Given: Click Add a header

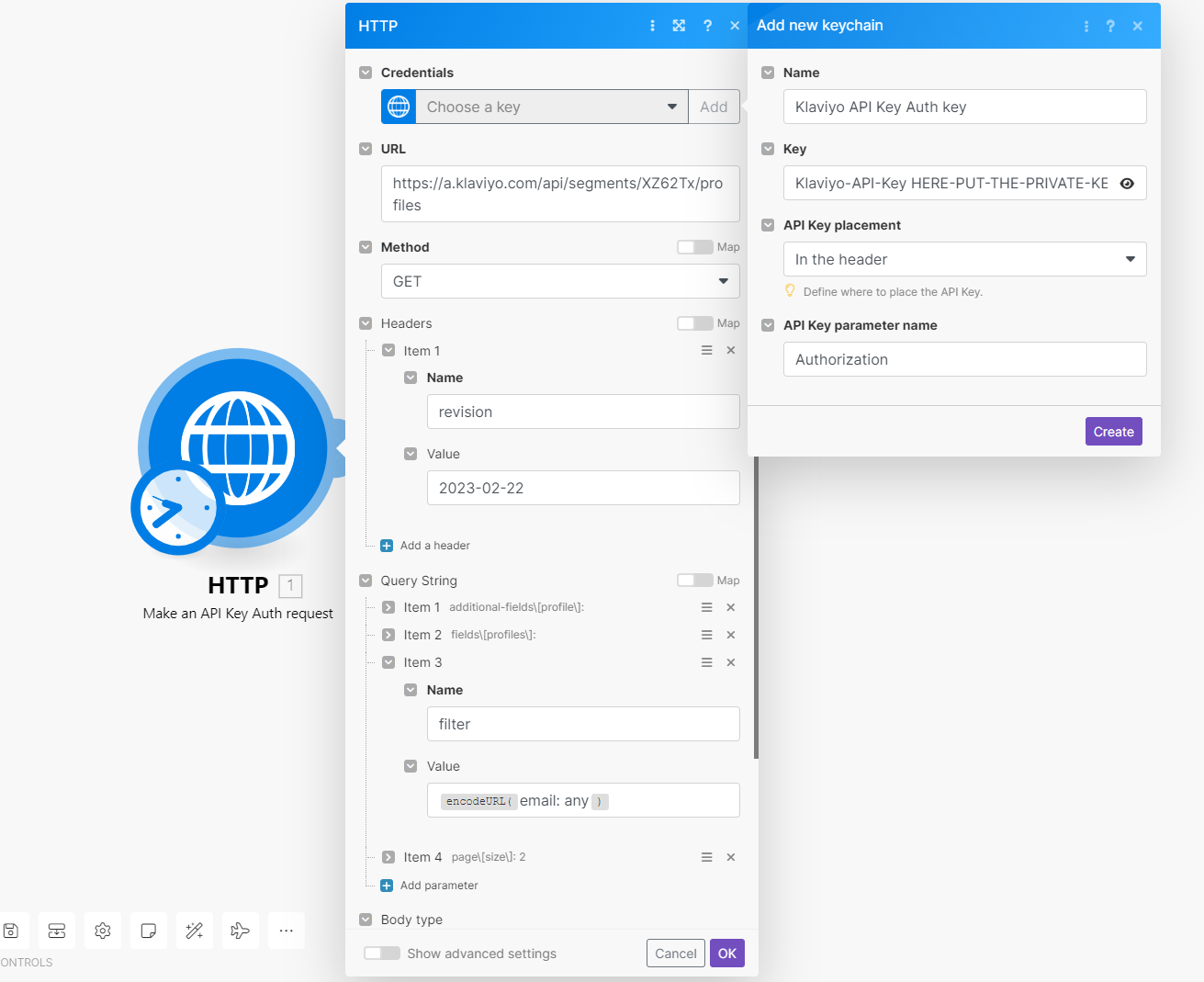Looking at the screenshot, I should [x=434, y=546].
